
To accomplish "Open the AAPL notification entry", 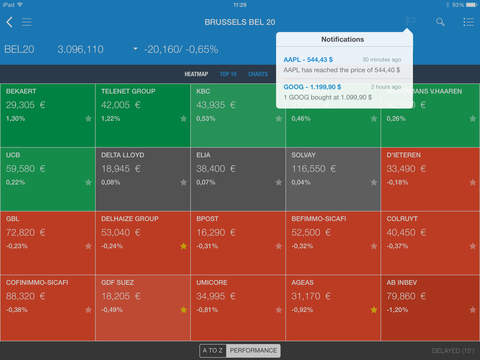I will point(344,65).
